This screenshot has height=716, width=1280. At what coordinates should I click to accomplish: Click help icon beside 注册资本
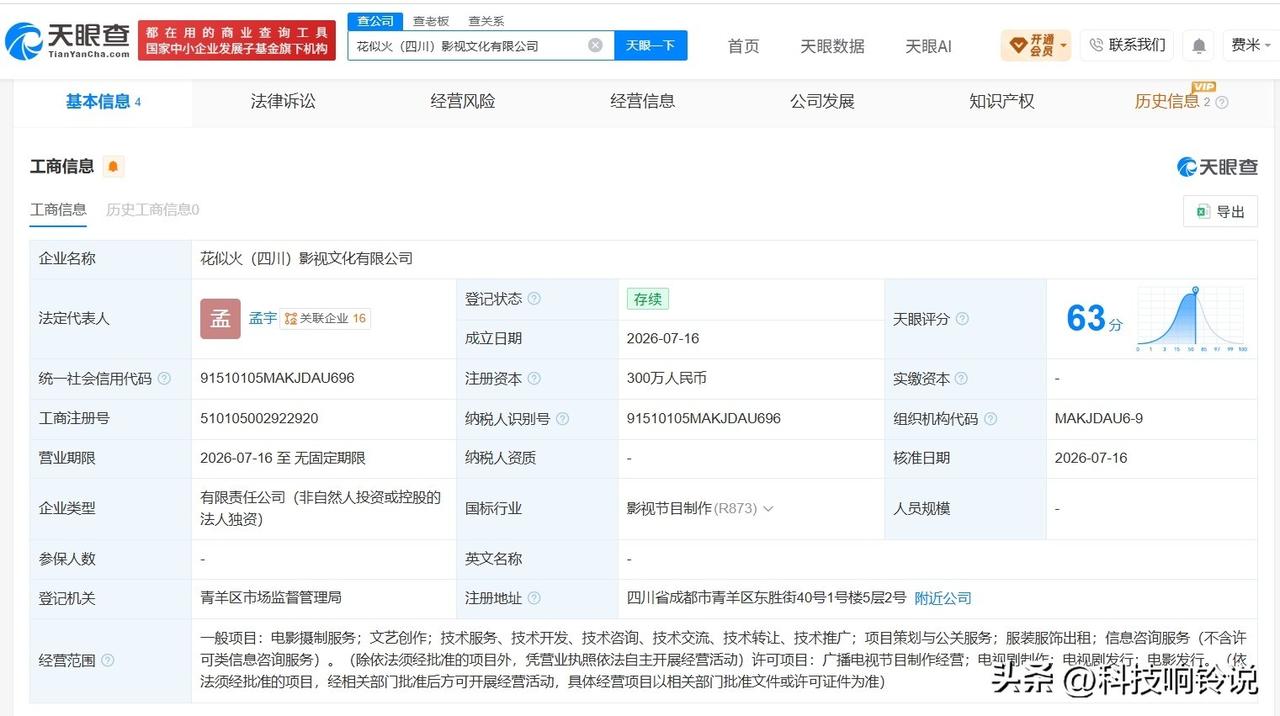coord(534,379)
